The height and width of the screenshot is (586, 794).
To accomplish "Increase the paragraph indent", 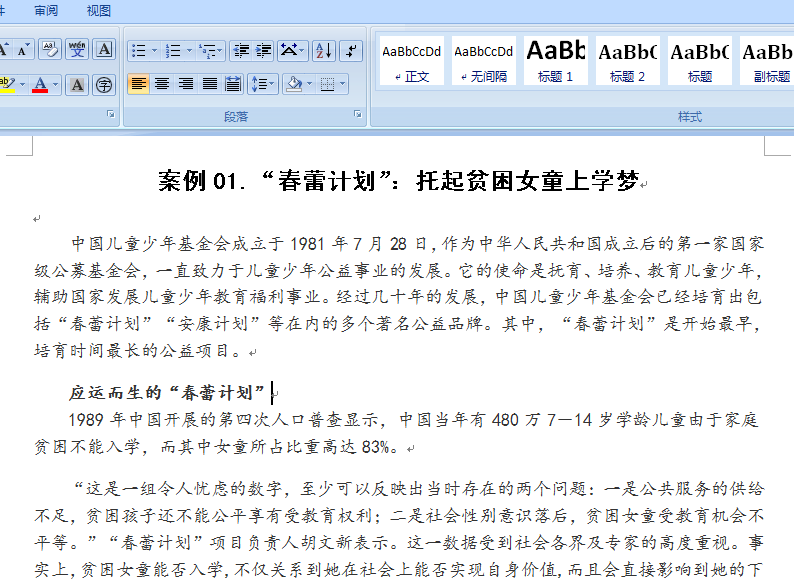I will (x=264, y=50).
